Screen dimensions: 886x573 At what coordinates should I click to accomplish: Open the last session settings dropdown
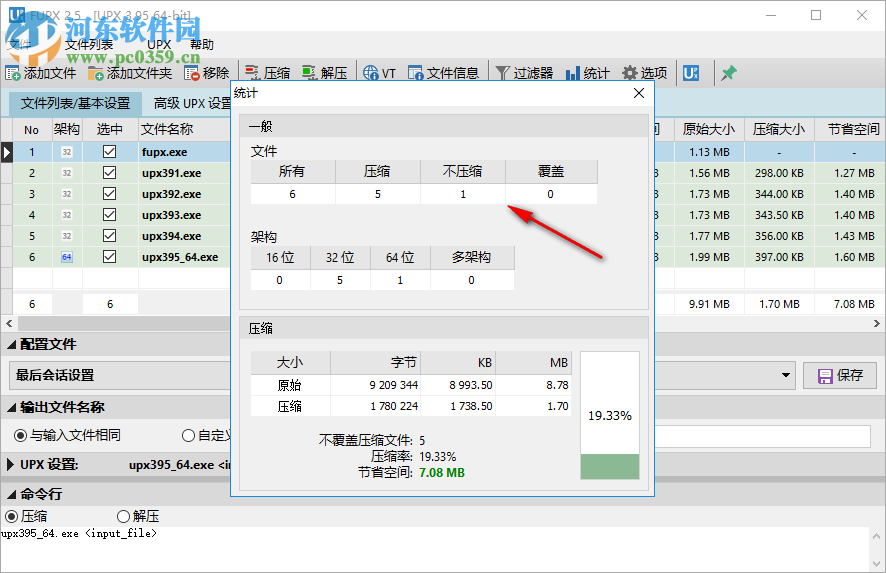click(x=785, y=375)
